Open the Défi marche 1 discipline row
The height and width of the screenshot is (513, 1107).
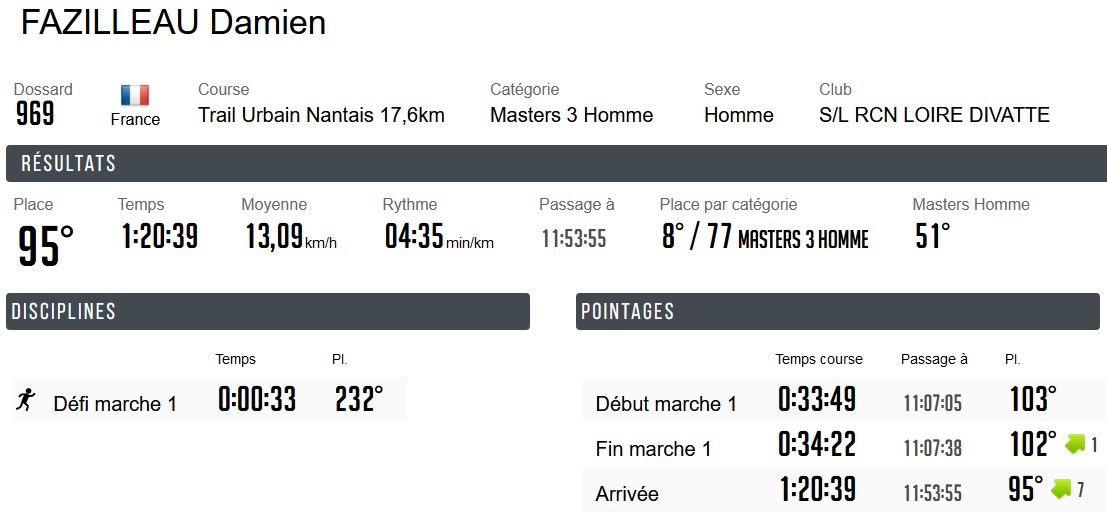[x=115, y=404]
